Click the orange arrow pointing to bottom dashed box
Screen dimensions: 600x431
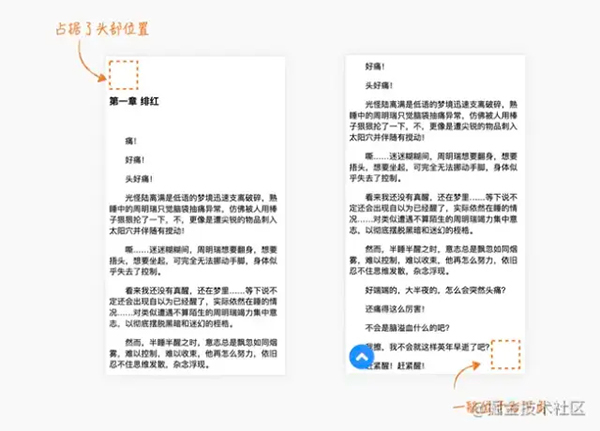coord(467,374)
